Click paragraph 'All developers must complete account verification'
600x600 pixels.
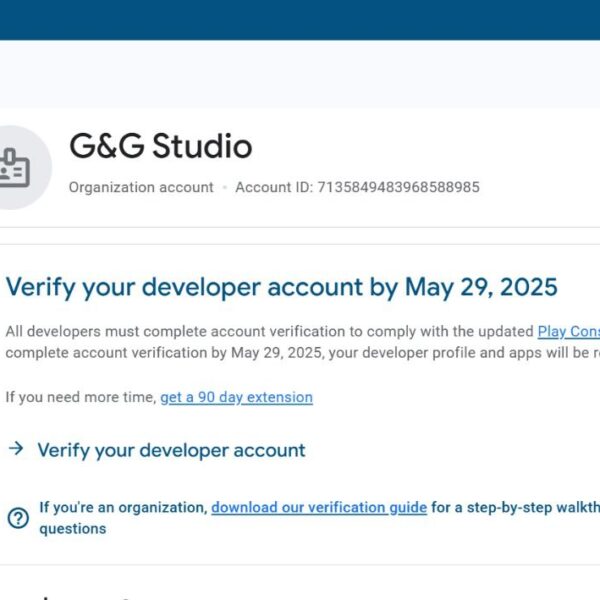click(303, 342)
